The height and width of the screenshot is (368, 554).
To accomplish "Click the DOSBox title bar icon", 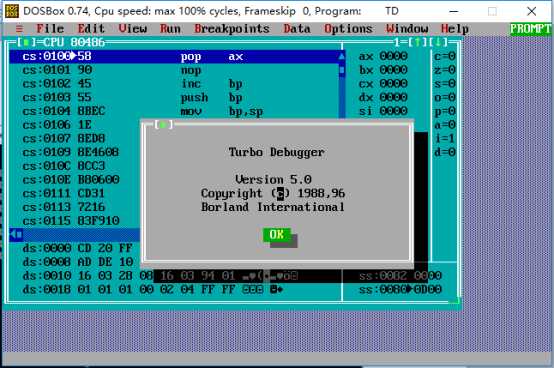I will click(12, 11).
